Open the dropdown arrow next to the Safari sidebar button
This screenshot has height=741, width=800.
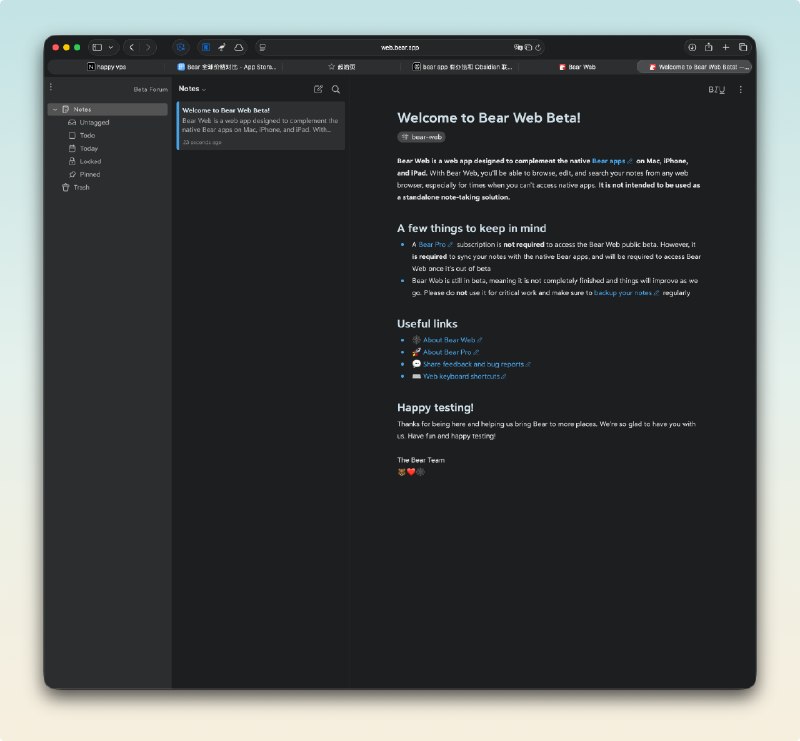111,47
